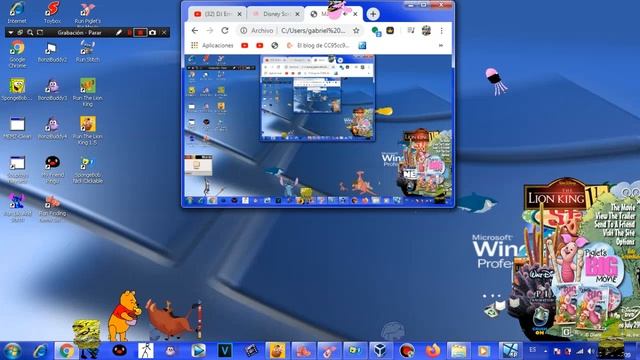Click the dark crown extension icon
The image size is (640, 360).
click(390, 30)
